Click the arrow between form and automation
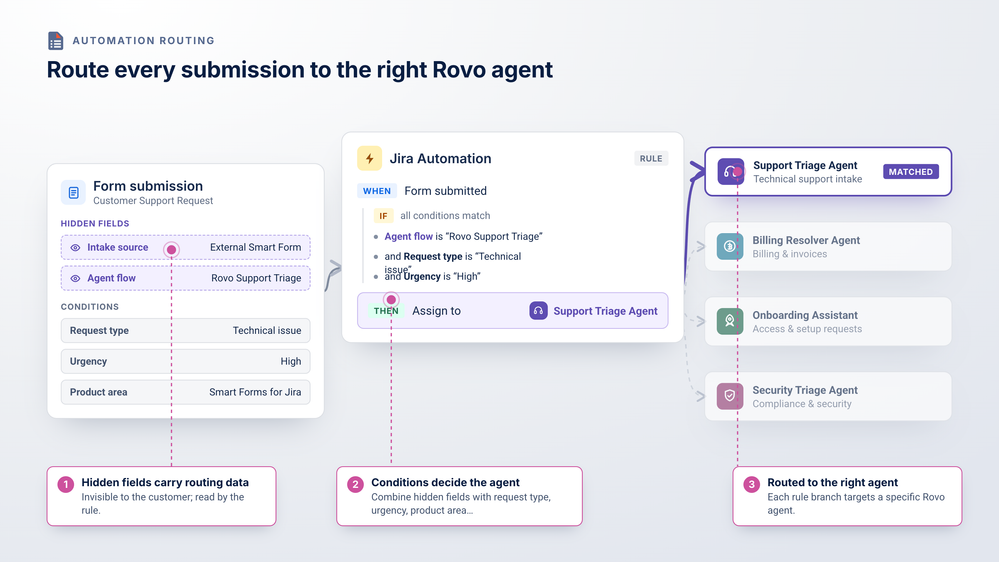The width and height of the screenshot is (999, 562). (333, 274)
